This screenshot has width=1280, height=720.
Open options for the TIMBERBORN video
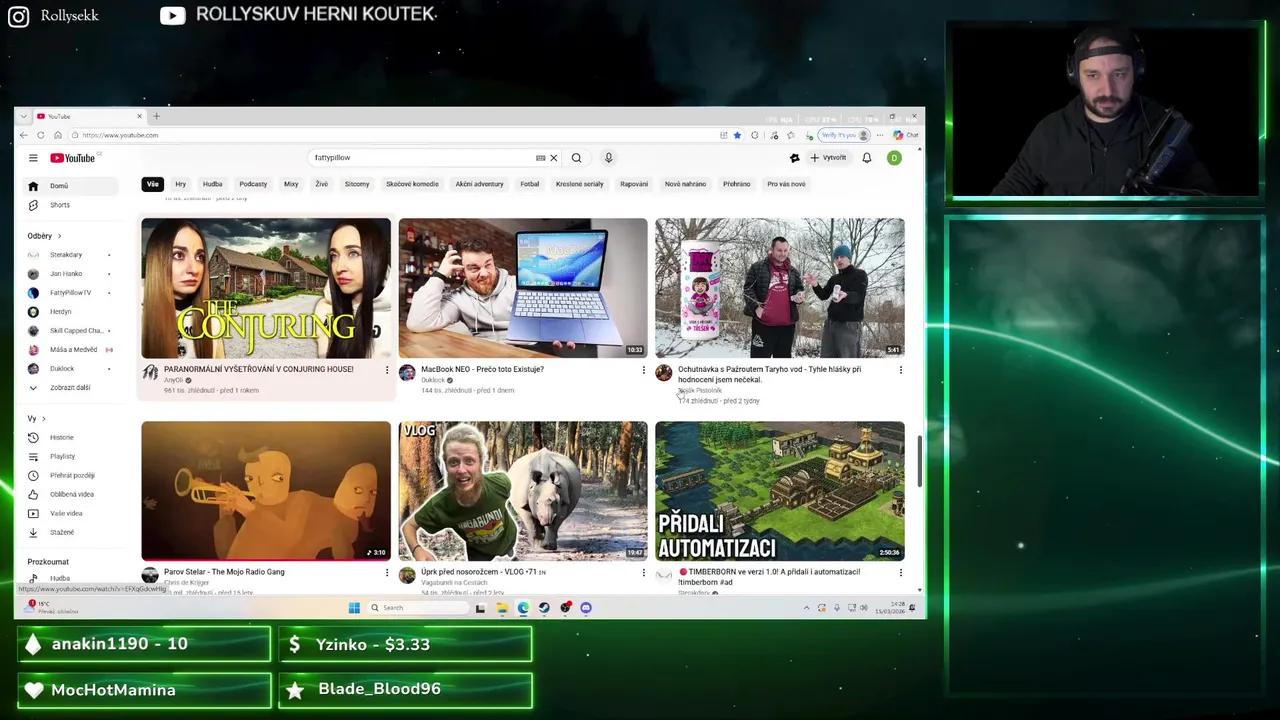tap(900, 573)
